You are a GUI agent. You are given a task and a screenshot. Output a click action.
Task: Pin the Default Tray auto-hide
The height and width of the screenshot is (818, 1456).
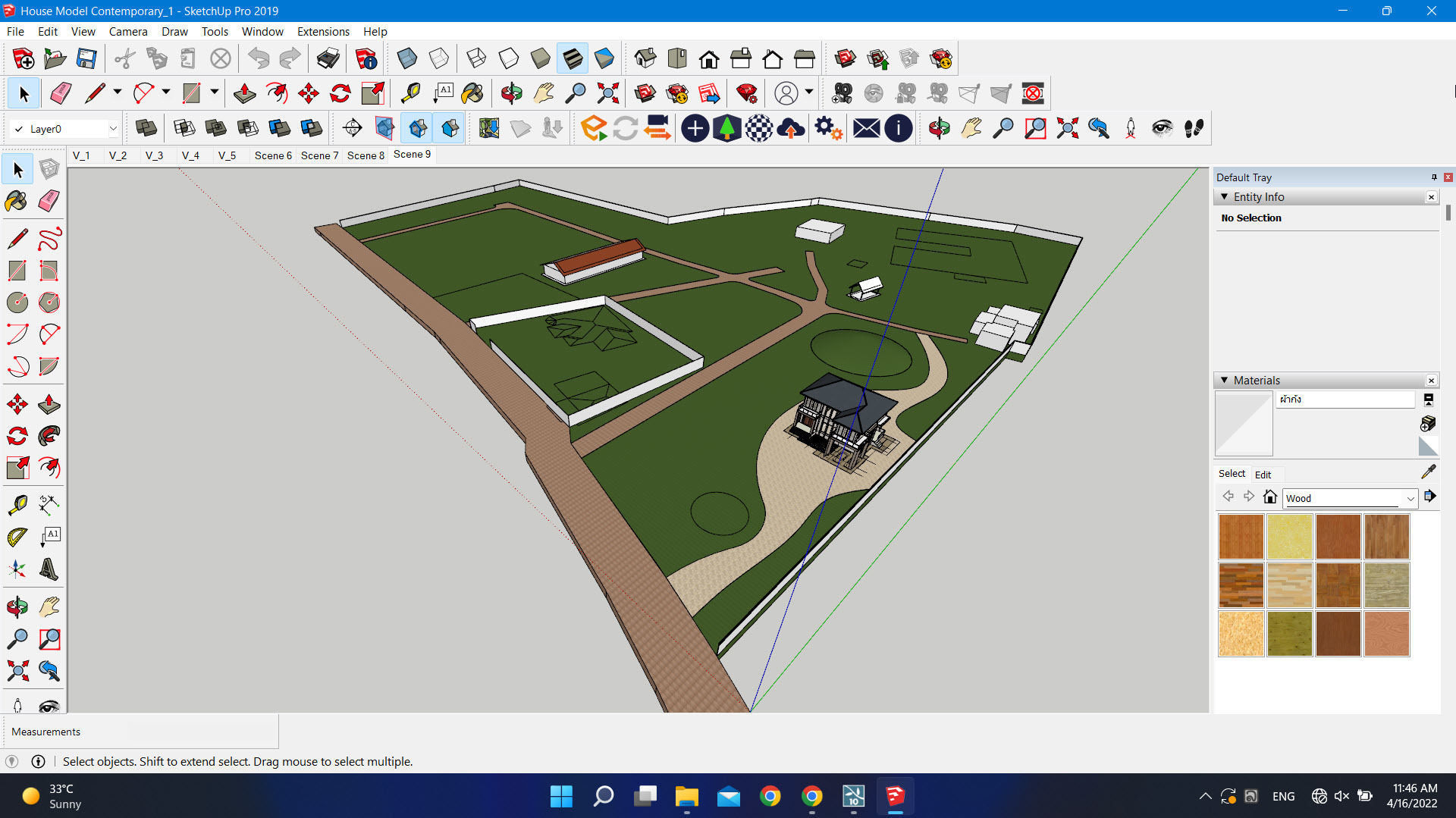[x=1434, y=177]
